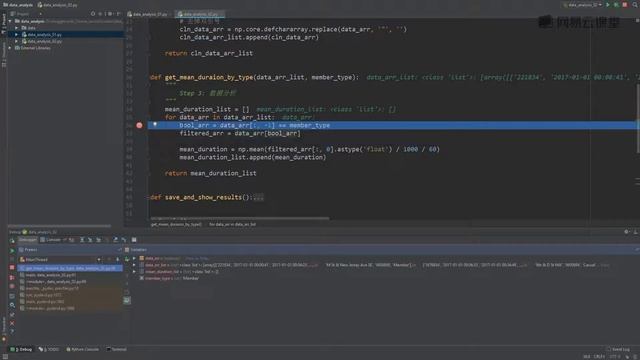This screenshot has height=360, width=640.
Task: Click the add new watch plus icon in Variables
Action: point(127,259)
